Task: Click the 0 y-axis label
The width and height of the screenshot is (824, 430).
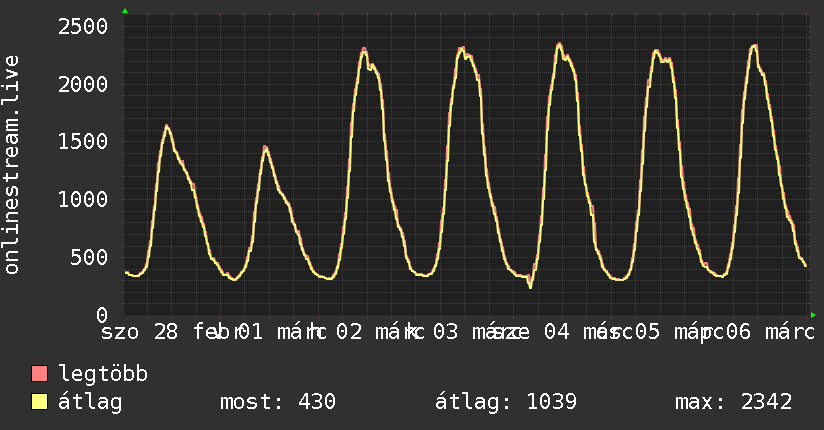Action: [x=102, y=315]
